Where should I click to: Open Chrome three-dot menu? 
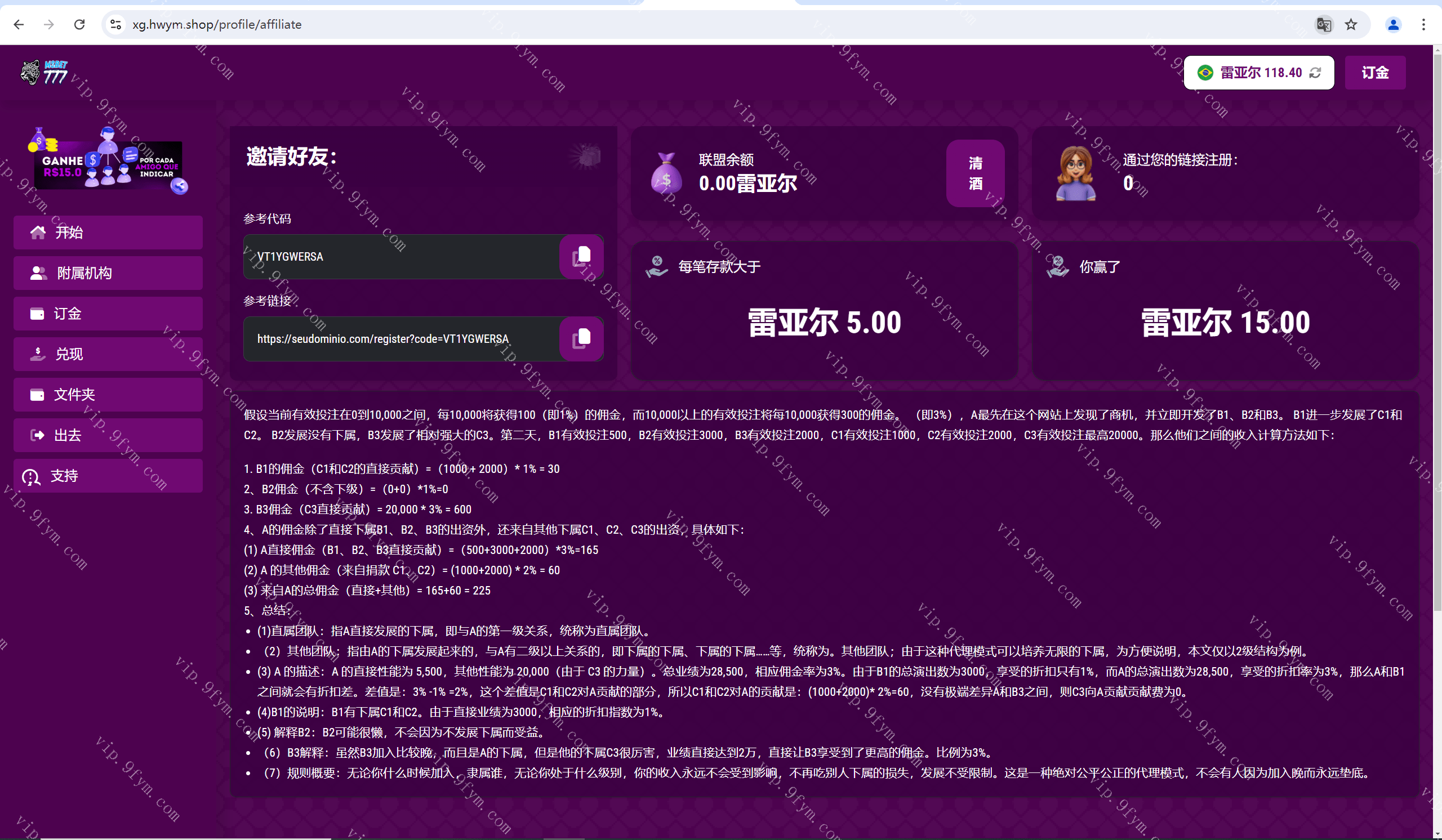(x=1423, y=25)
